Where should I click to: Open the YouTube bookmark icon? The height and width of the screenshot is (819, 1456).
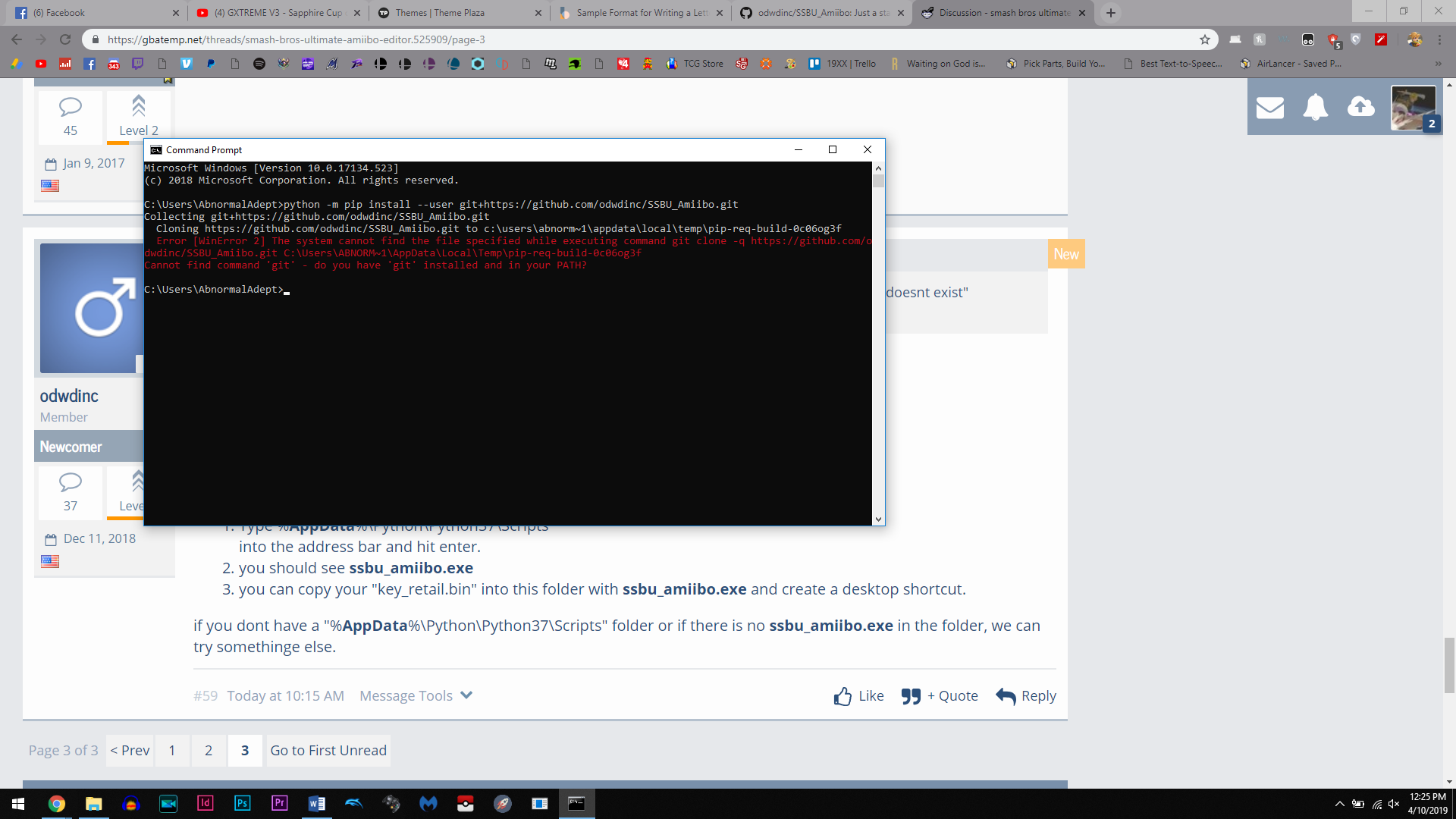click(41, 64)
